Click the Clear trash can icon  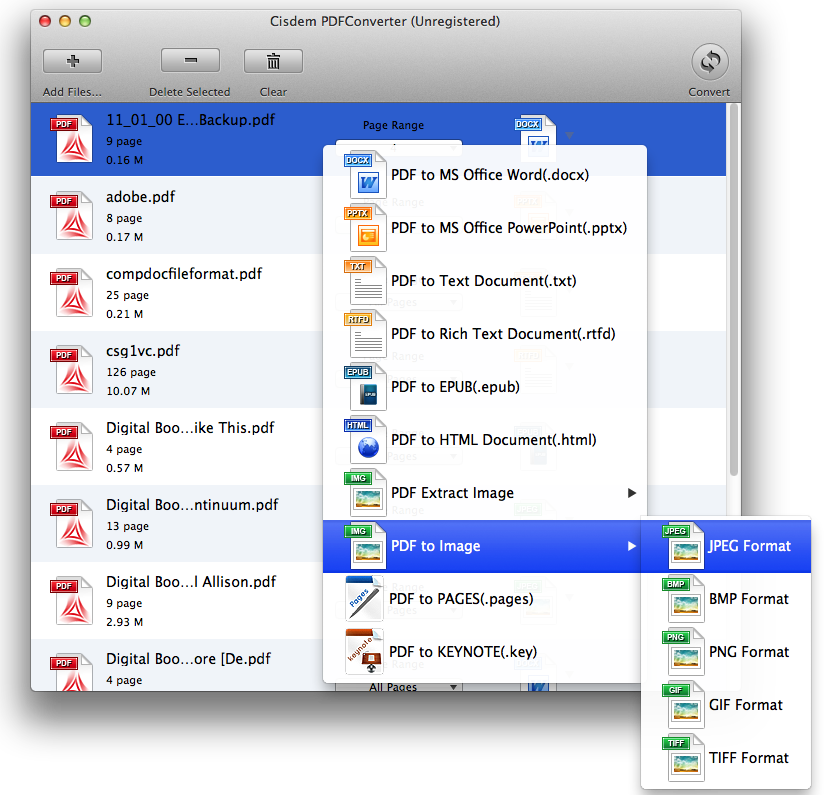click(x=273, y=61)
